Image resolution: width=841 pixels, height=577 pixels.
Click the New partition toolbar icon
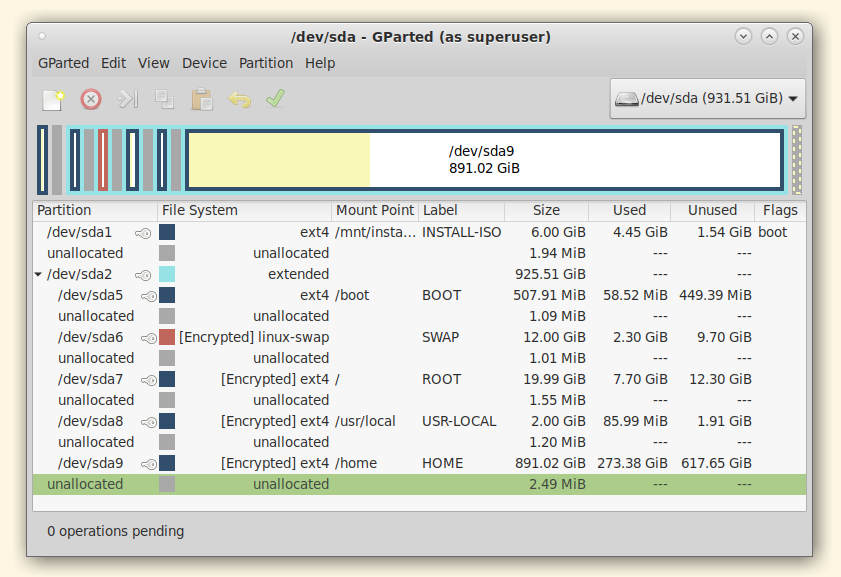point(53,100)
